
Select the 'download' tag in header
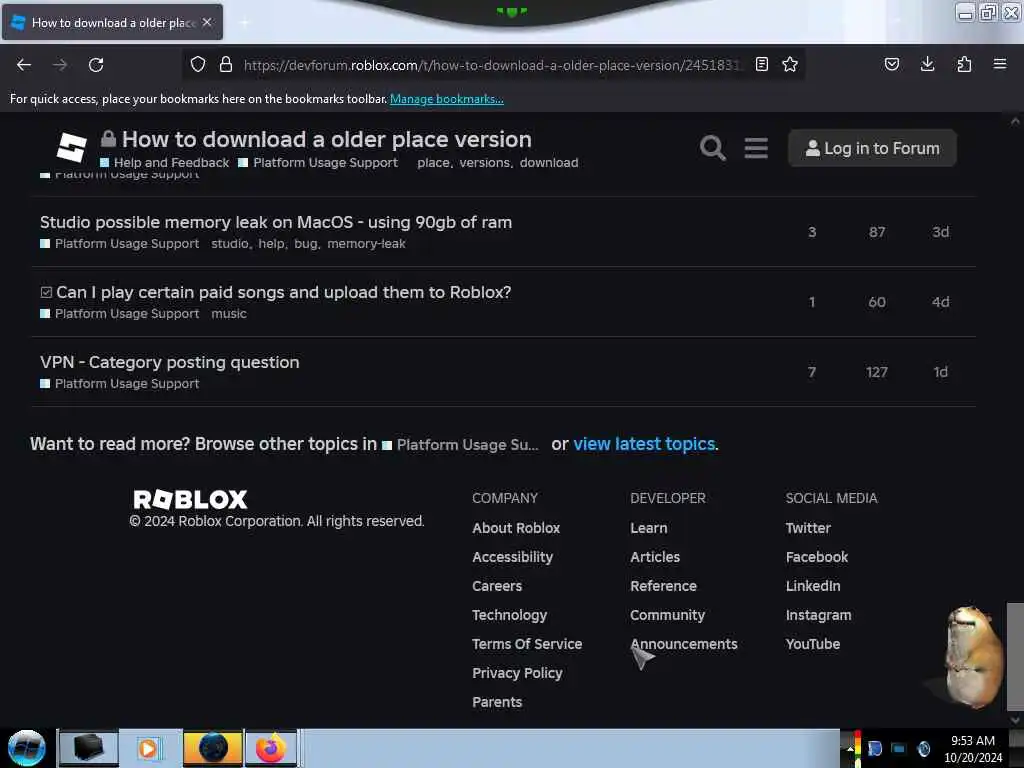(x=549, y=163)
